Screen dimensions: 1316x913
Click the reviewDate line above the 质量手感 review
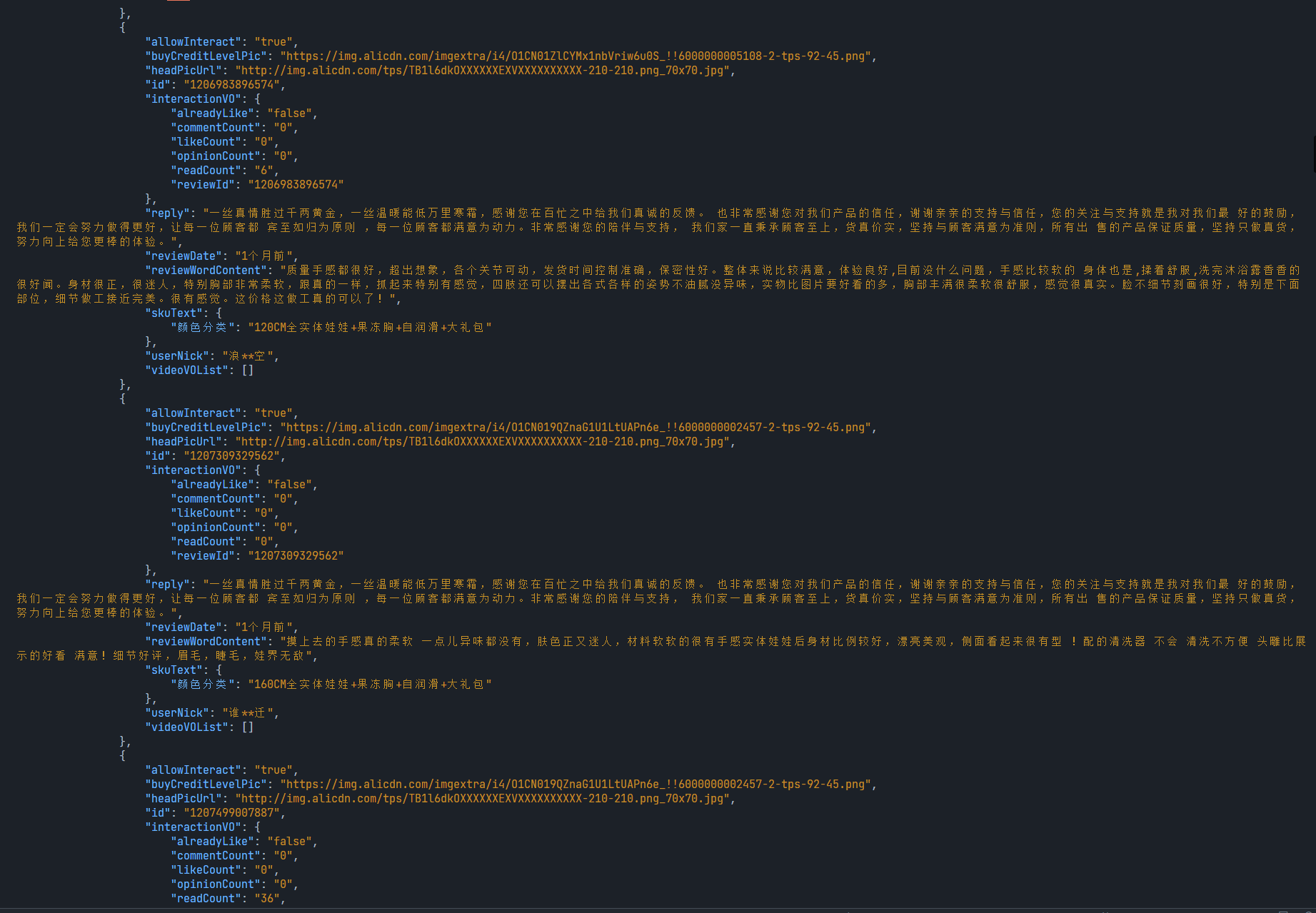(x=222, y=256)
